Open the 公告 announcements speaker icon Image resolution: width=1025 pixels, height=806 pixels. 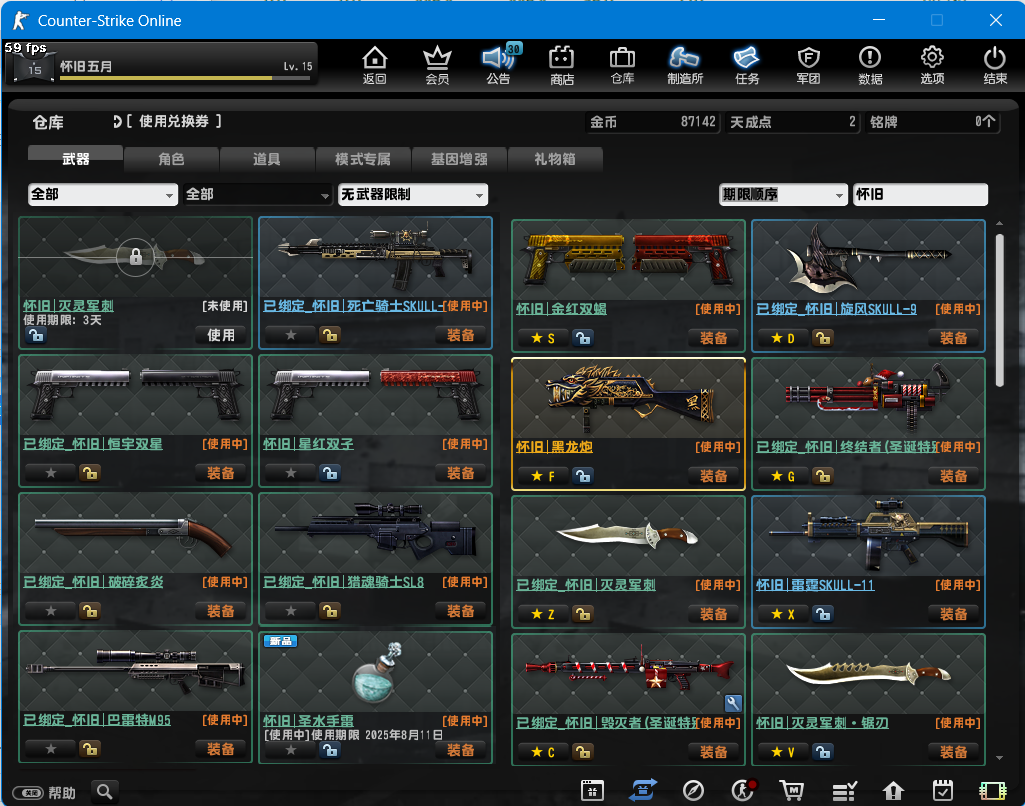(x=499, y=65)
